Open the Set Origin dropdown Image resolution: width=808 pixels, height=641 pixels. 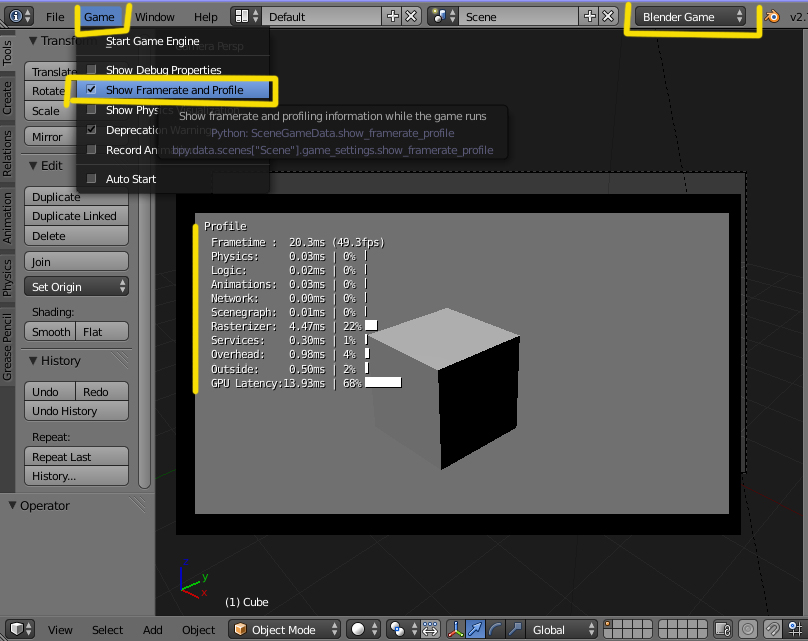(x=76, y=286)
